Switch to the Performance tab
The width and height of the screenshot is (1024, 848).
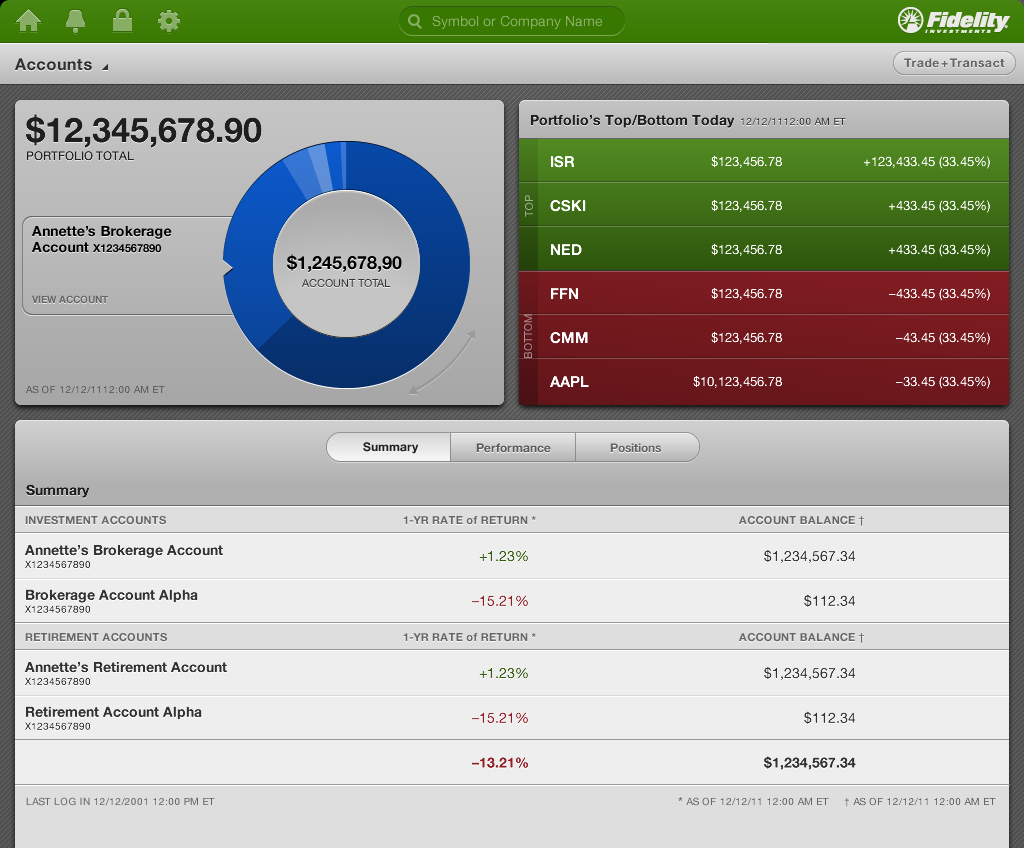513,448
